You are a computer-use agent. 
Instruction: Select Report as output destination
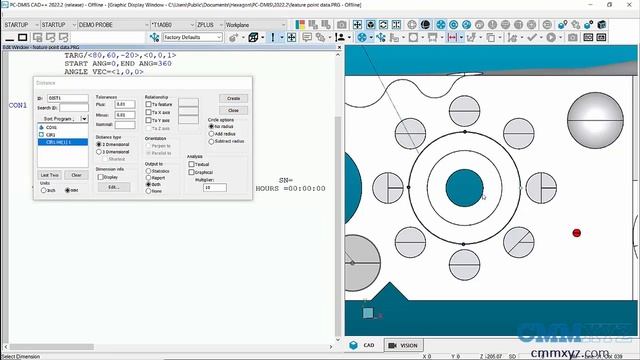pyautogui.click(x=149, y=178)
